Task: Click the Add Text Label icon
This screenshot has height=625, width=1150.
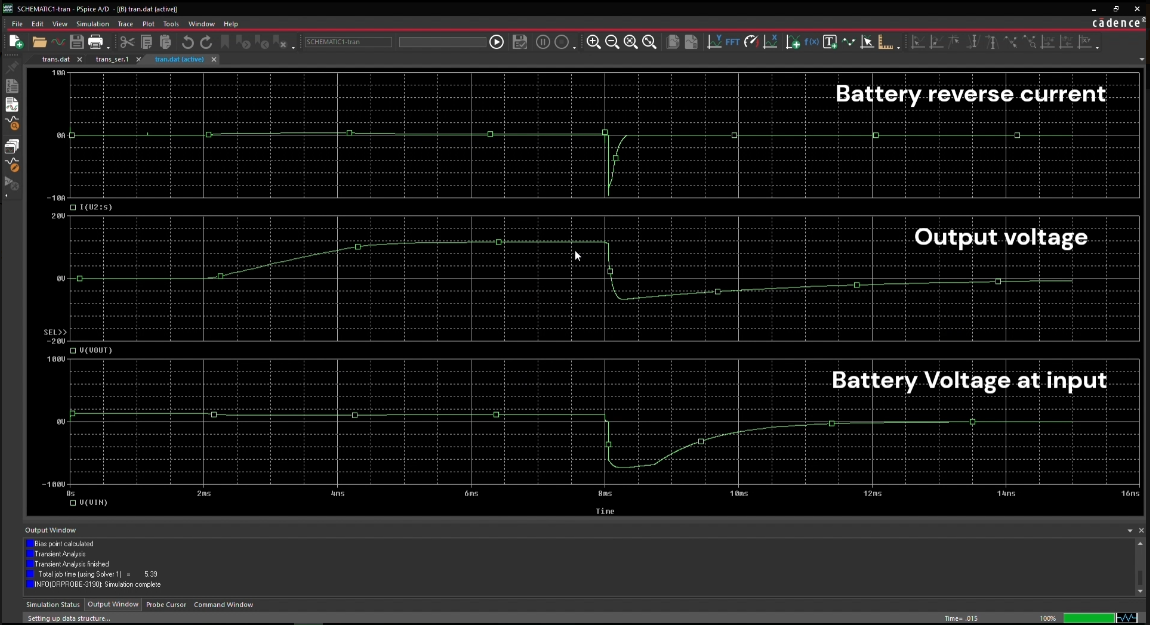Action: point(830,42)
